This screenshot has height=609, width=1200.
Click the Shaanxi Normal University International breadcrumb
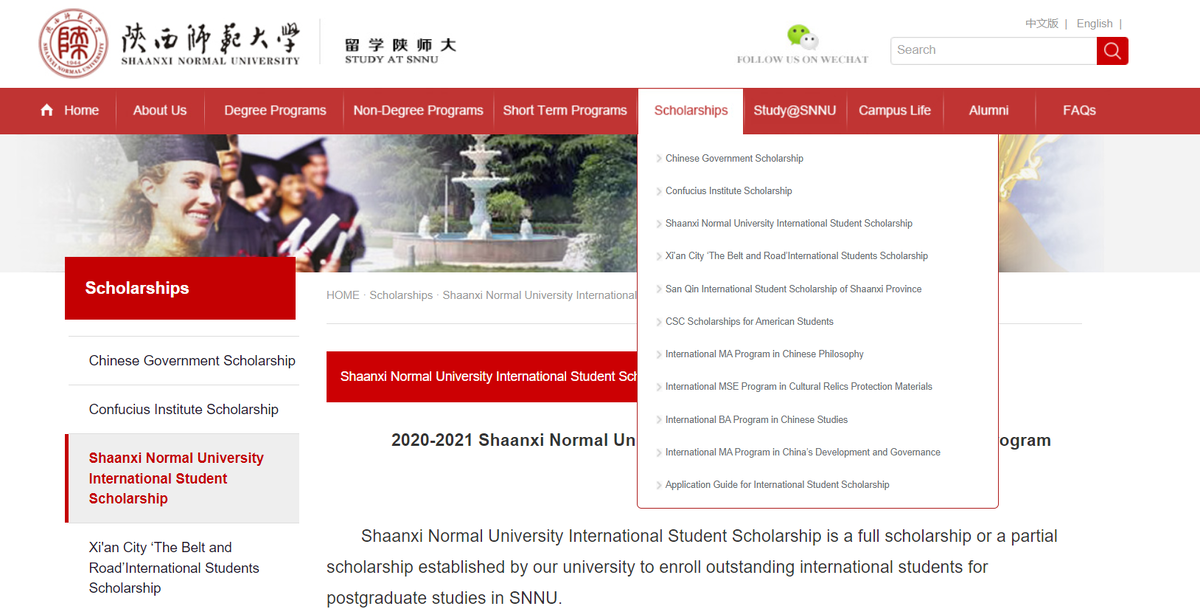pos(539,295)
